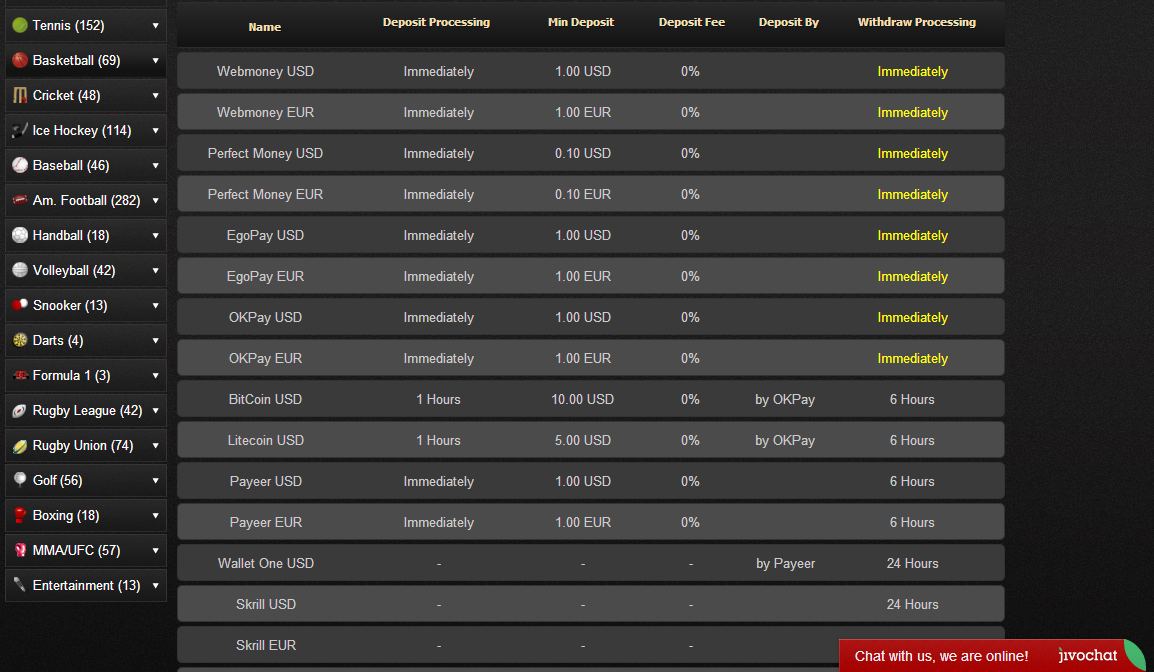This screenshot has height=672, width=1154.
Task: Click the MMA/UFC icon
Action: [20, 550]
